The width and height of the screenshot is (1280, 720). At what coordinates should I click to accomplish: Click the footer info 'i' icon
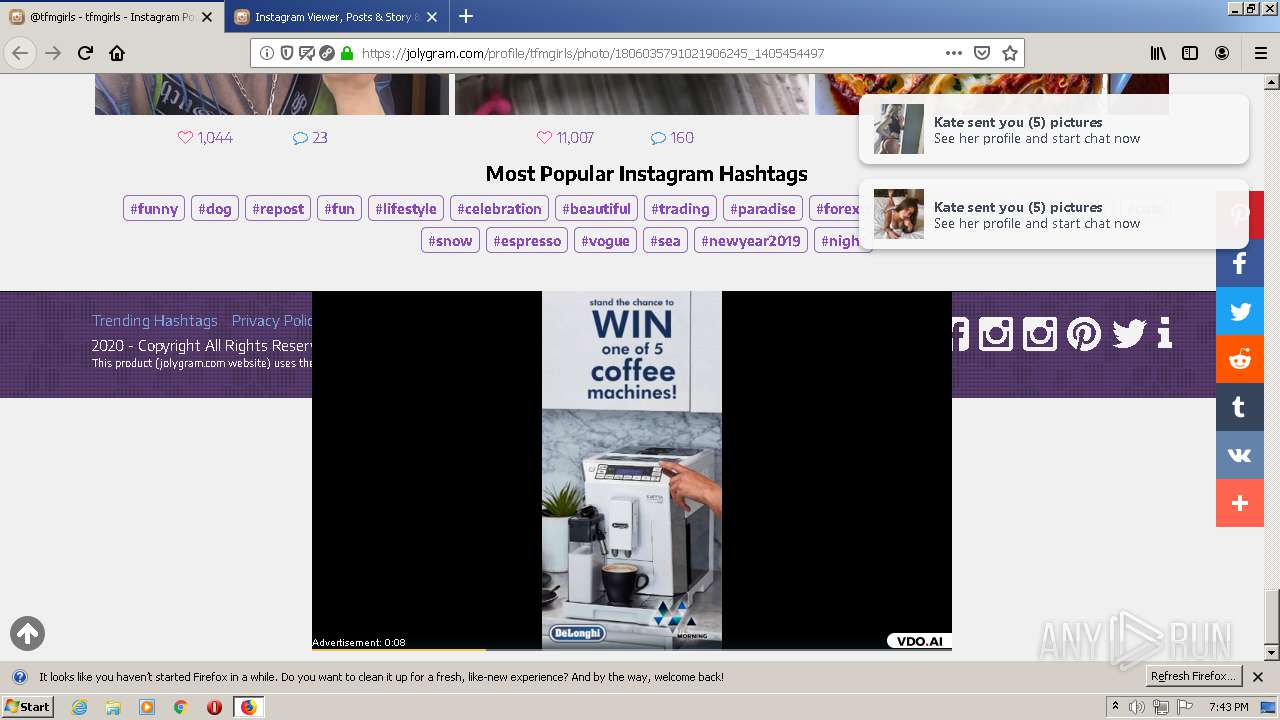point(1164,333)
